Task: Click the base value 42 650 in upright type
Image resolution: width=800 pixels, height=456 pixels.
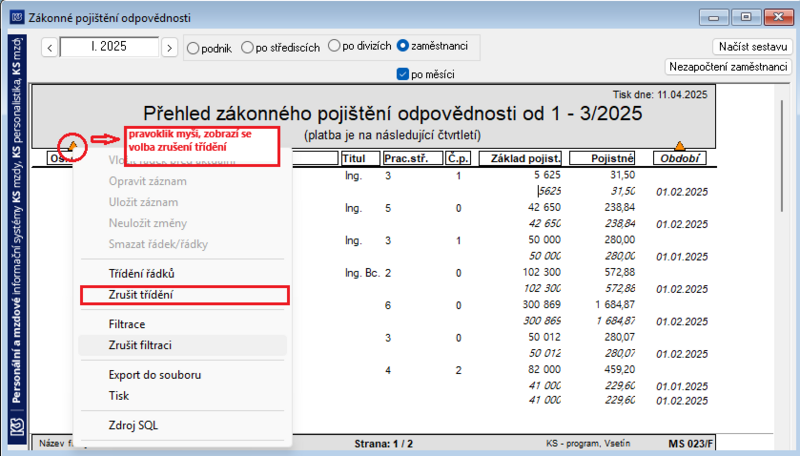Action: coord(544,208)
